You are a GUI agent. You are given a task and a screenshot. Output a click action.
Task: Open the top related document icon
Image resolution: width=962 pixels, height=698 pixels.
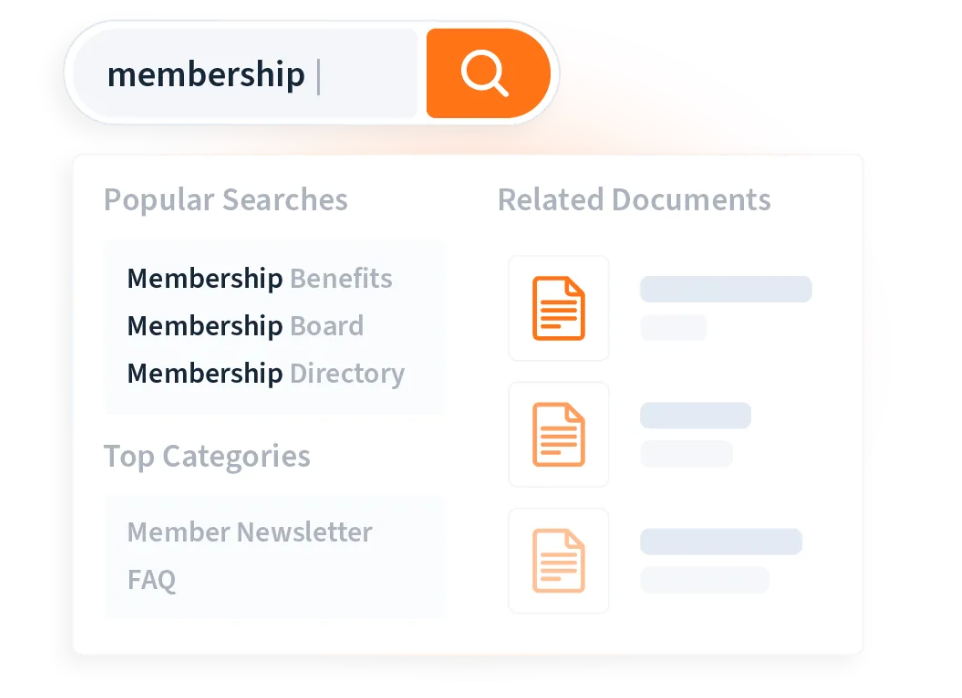[x=558, y=308]
